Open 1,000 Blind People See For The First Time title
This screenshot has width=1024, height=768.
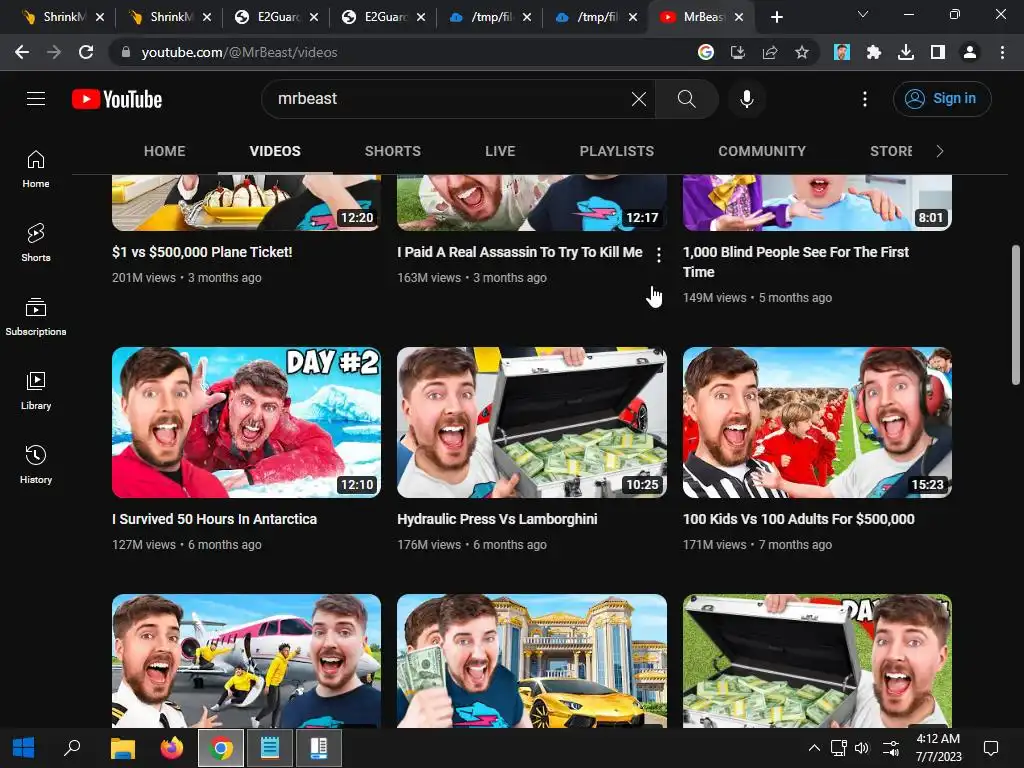[795, 262]
